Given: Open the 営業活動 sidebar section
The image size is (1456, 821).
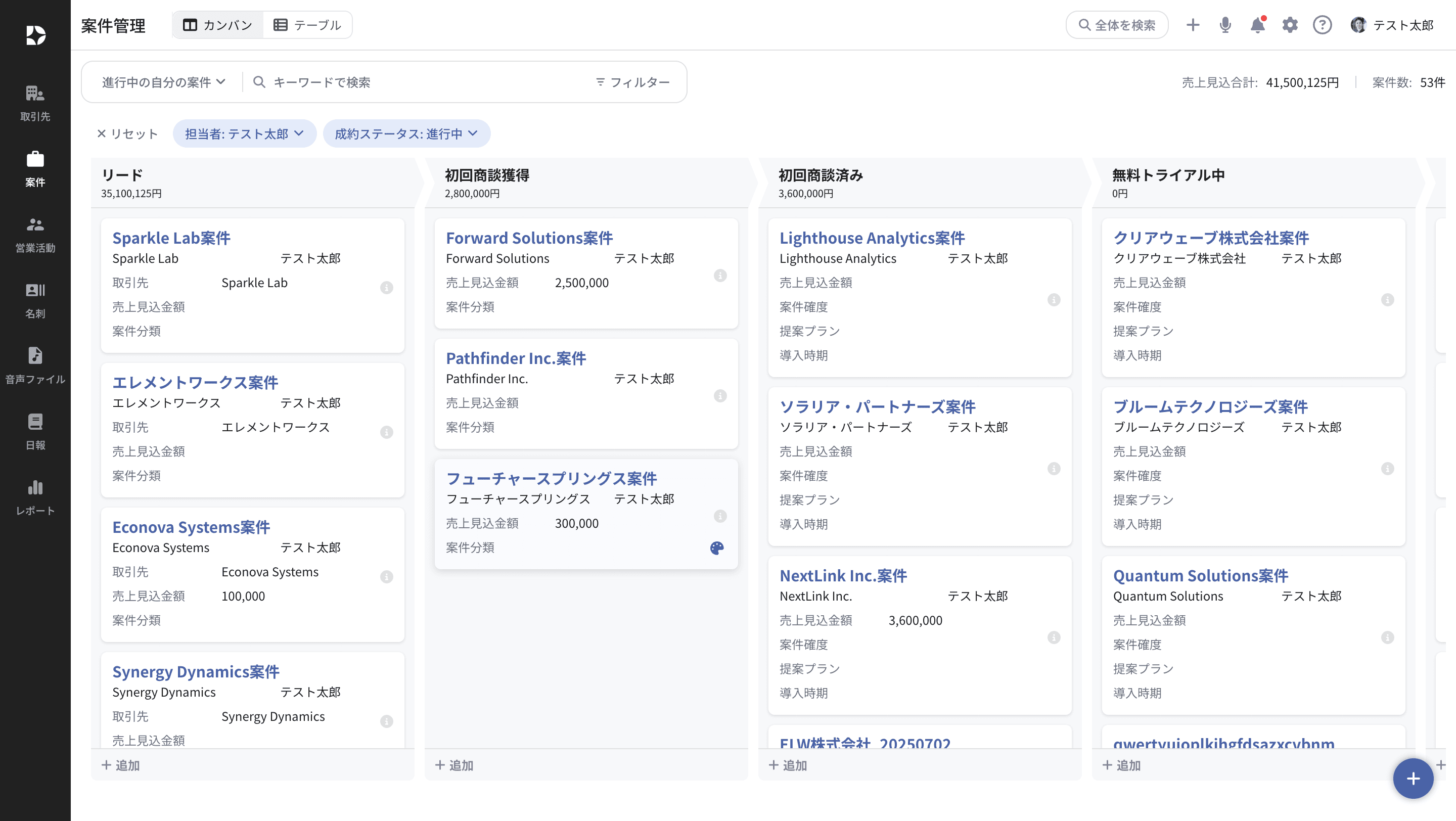Looking at the screenshot, I should tap(35, 235).
